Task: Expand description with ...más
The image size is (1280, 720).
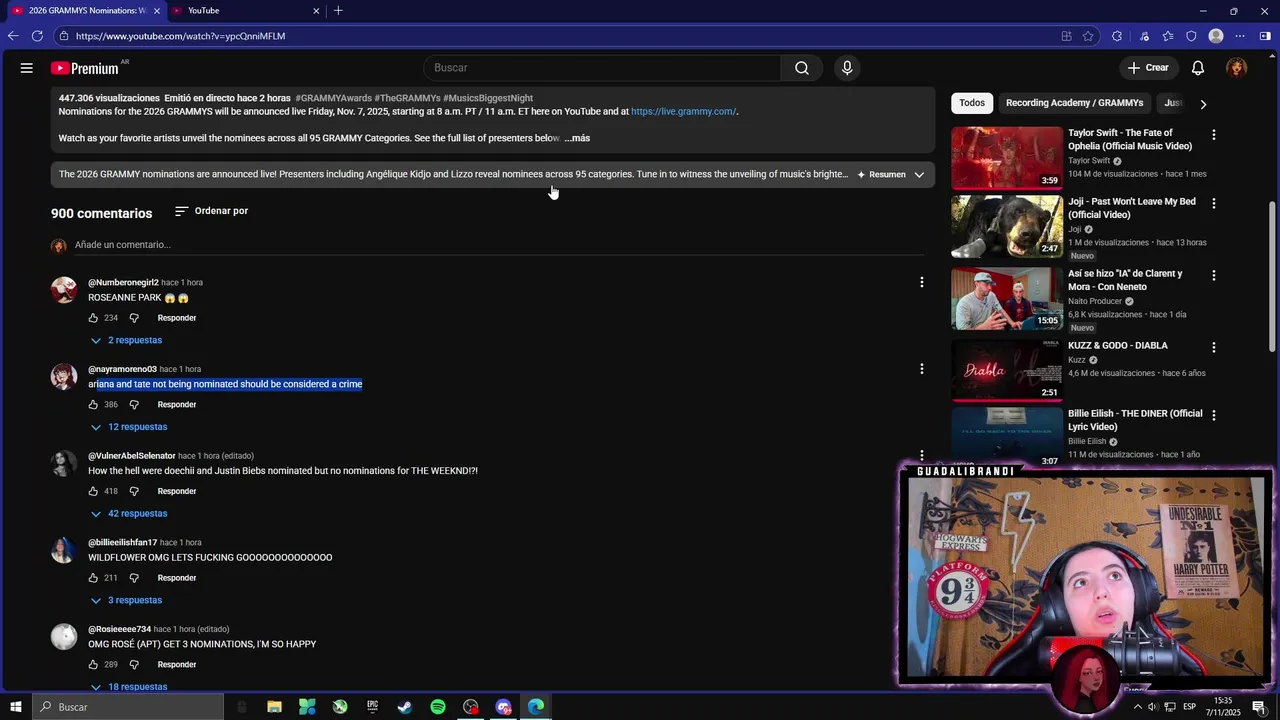Action: (x=577, y=138)
